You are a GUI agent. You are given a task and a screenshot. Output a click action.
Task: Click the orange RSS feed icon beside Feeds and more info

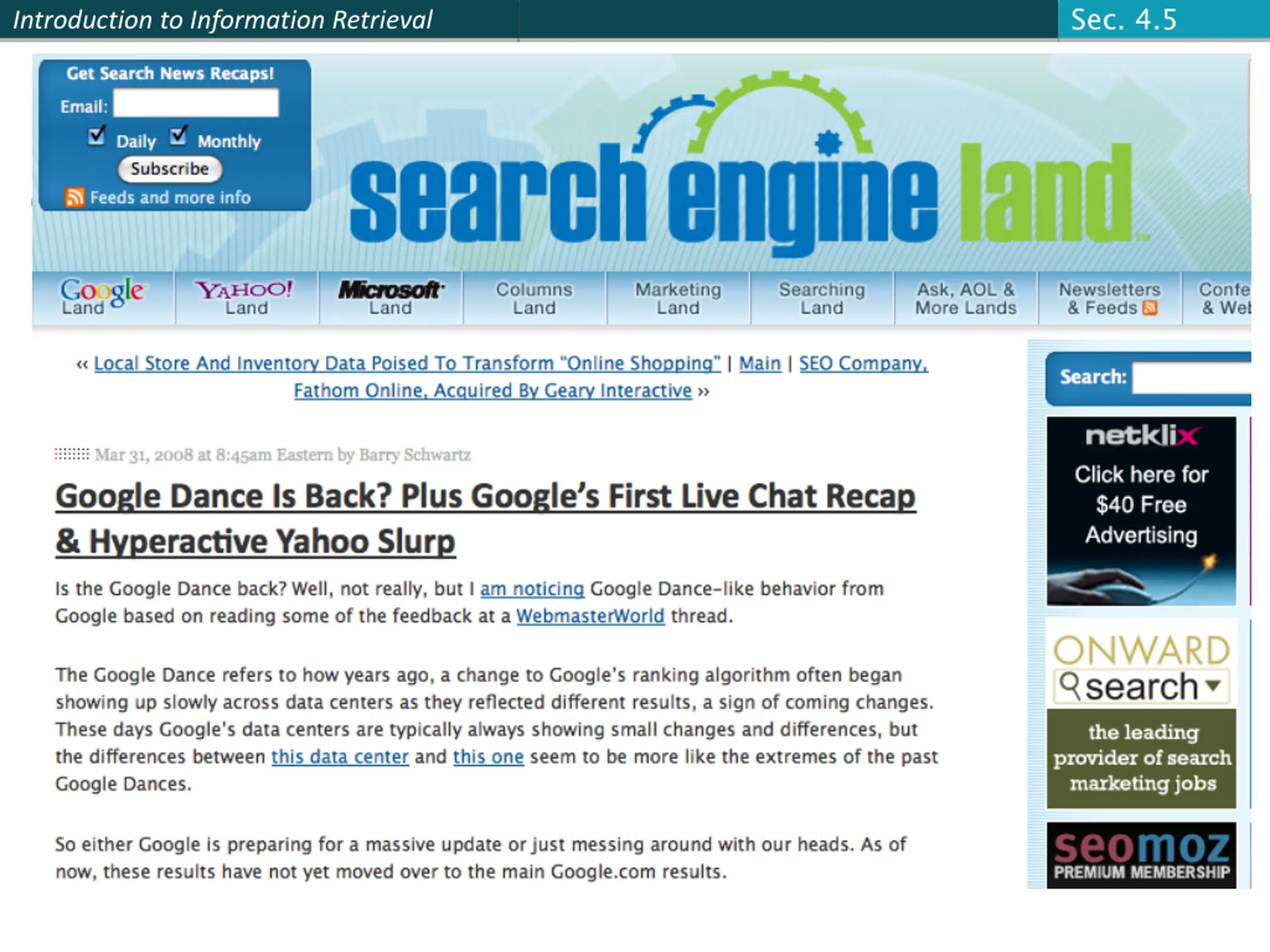point(74,197)
